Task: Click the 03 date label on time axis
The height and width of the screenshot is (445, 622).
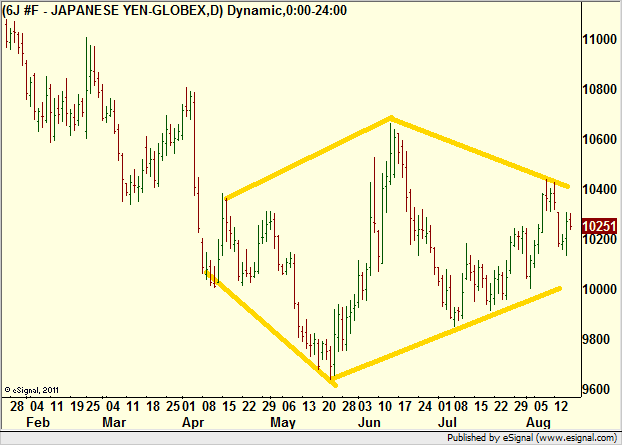Action: (365, 407)
